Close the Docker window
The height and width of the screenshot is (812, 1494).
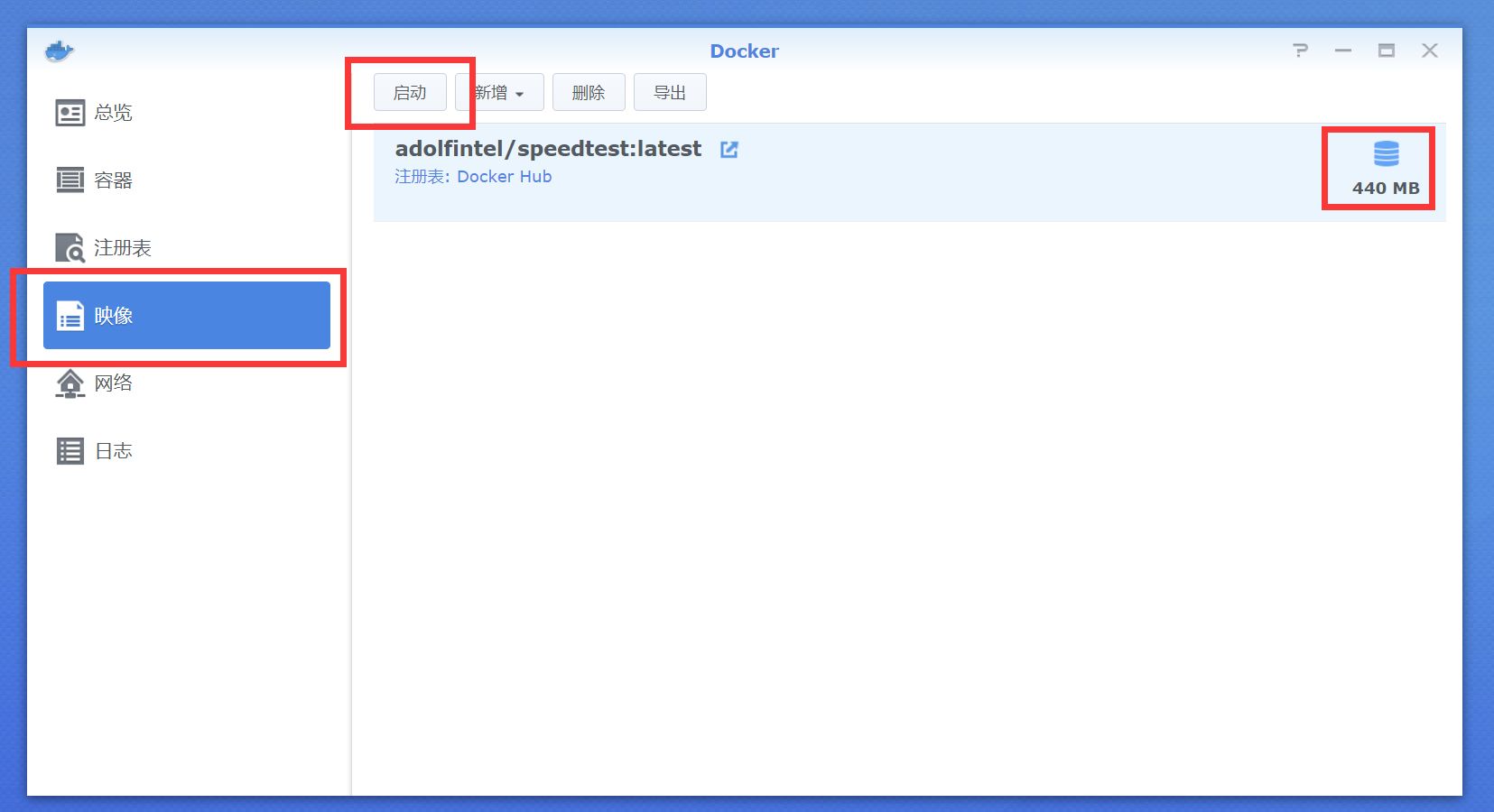(1430, 51)
